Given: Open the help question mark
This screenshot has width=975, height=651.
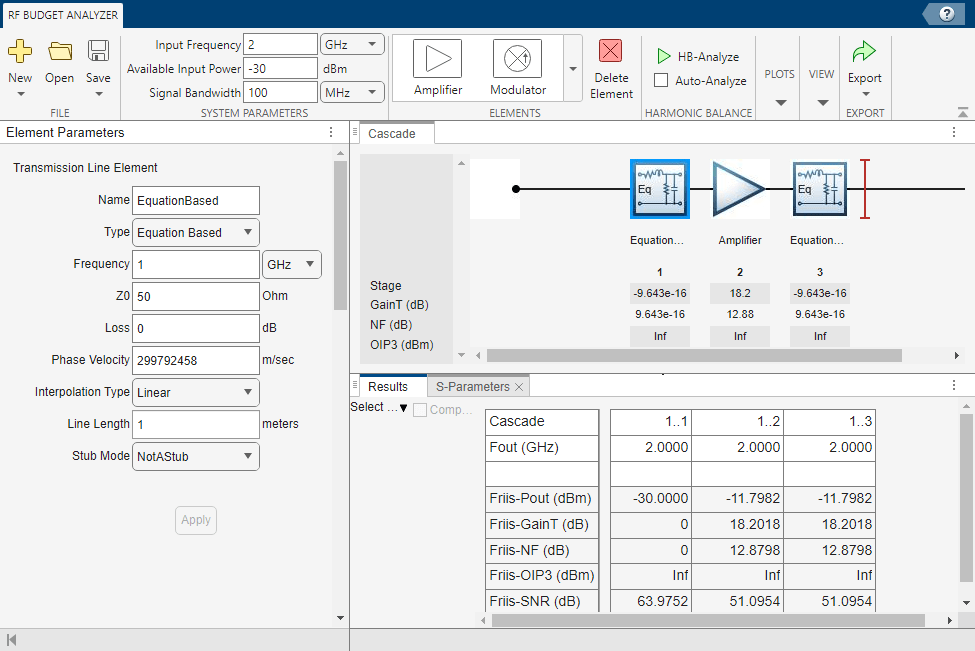Looking at the screenshot, I should 946,14.
